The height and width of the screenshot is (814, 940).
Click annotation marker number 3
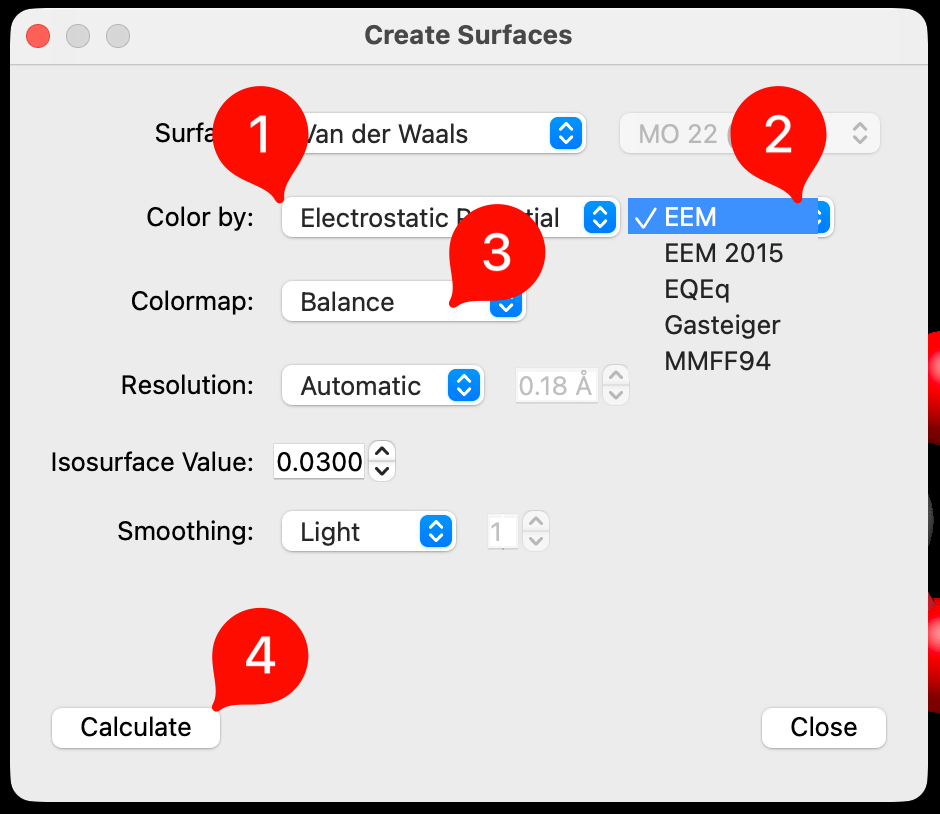point(497,254)
